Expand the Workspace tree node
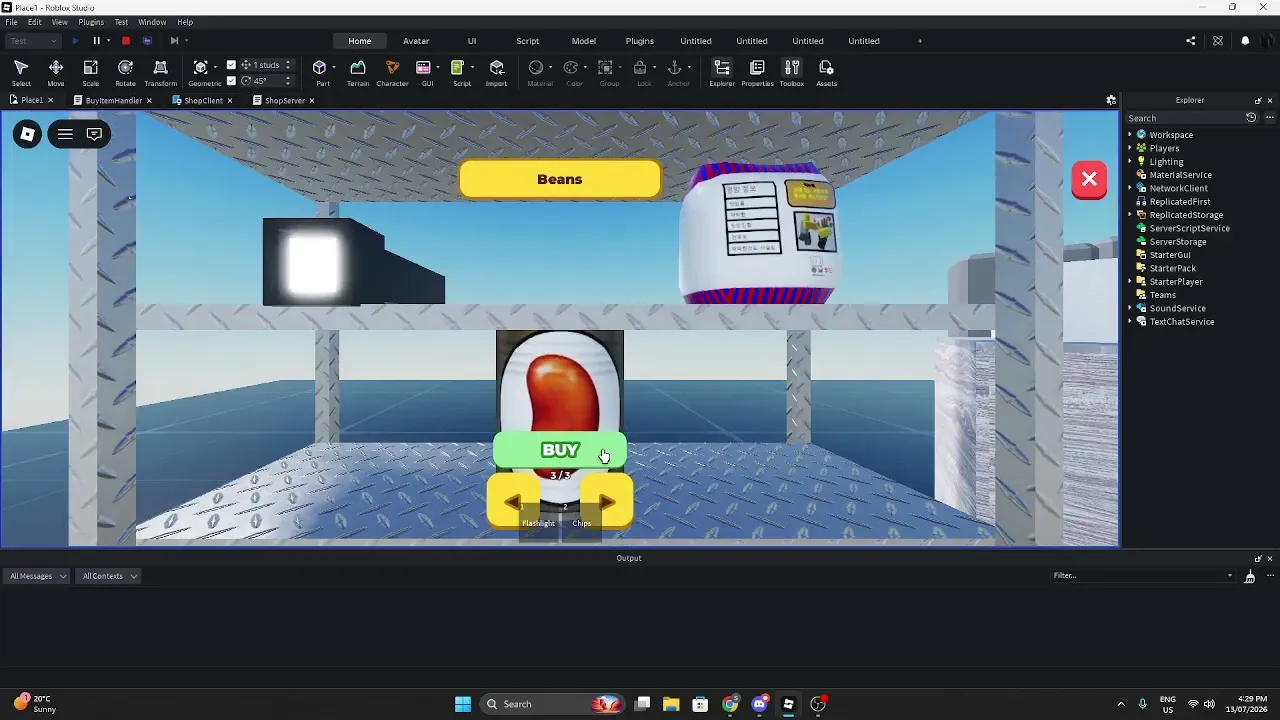Screen dimensions: 1280x720 point(1130,135)
